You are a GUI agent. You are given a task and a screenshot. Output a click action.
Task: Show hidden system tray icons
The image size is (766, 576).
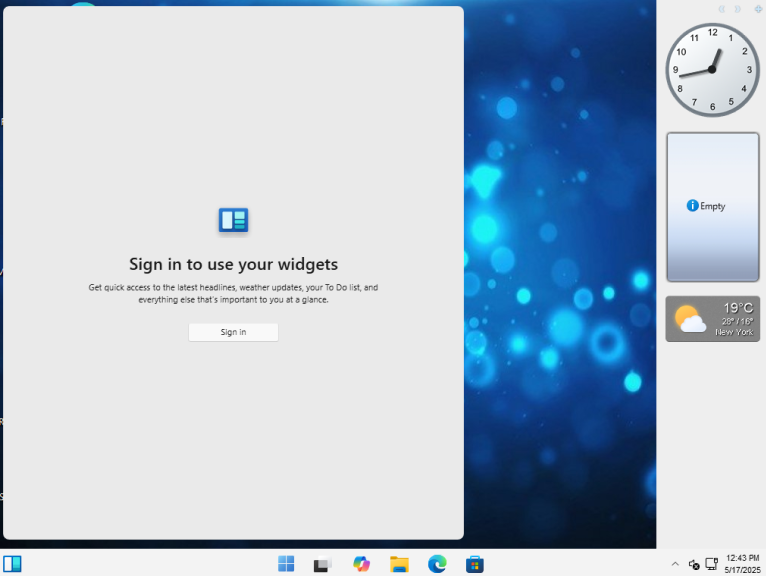pos(675,564)
